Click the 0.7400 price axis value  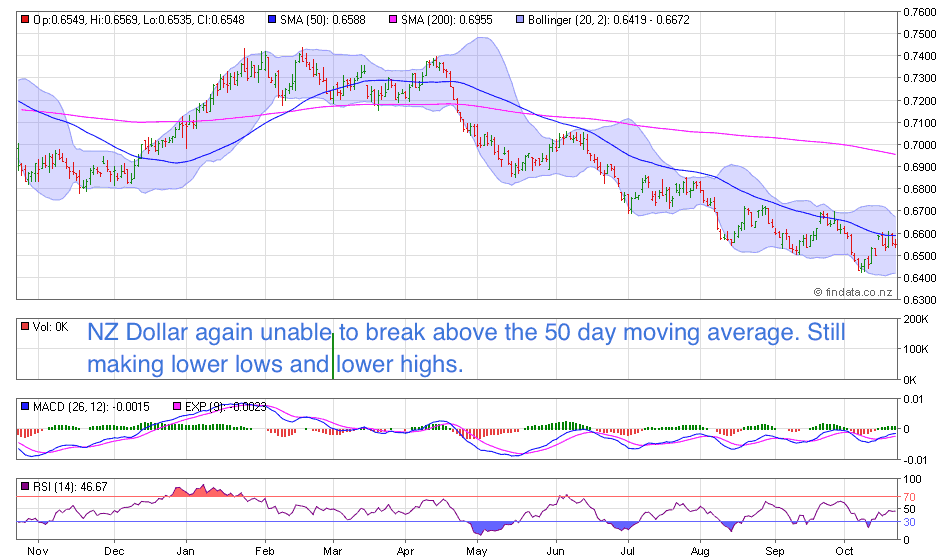[920, 56]
